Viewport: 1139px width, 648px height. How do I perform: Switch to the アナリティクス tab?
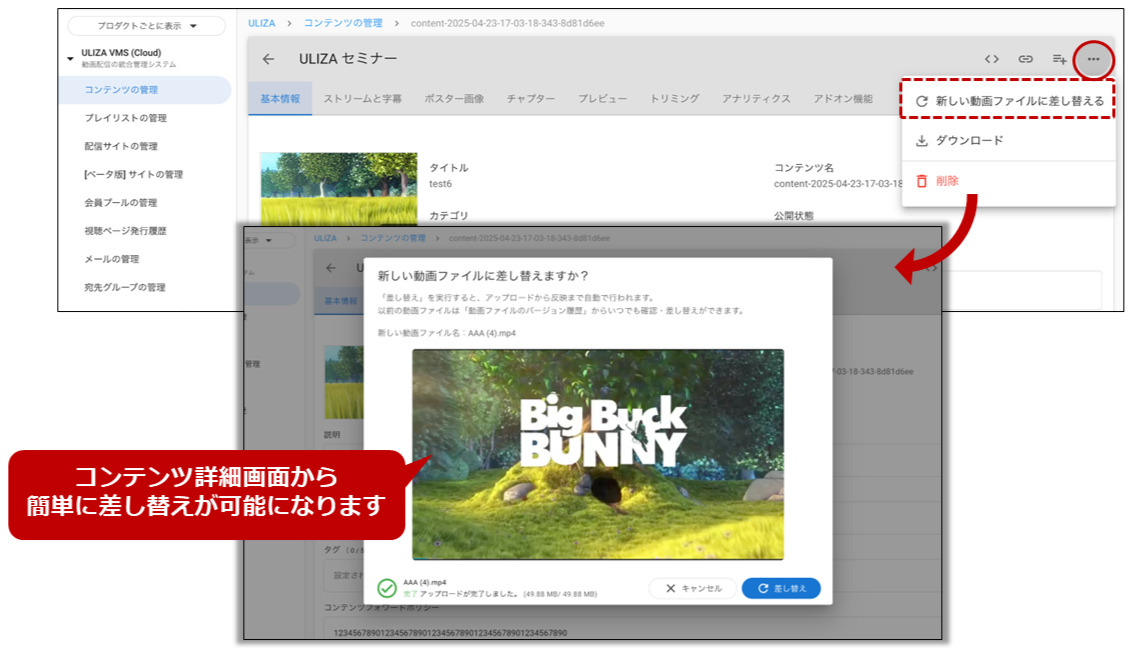pos(756,99)
